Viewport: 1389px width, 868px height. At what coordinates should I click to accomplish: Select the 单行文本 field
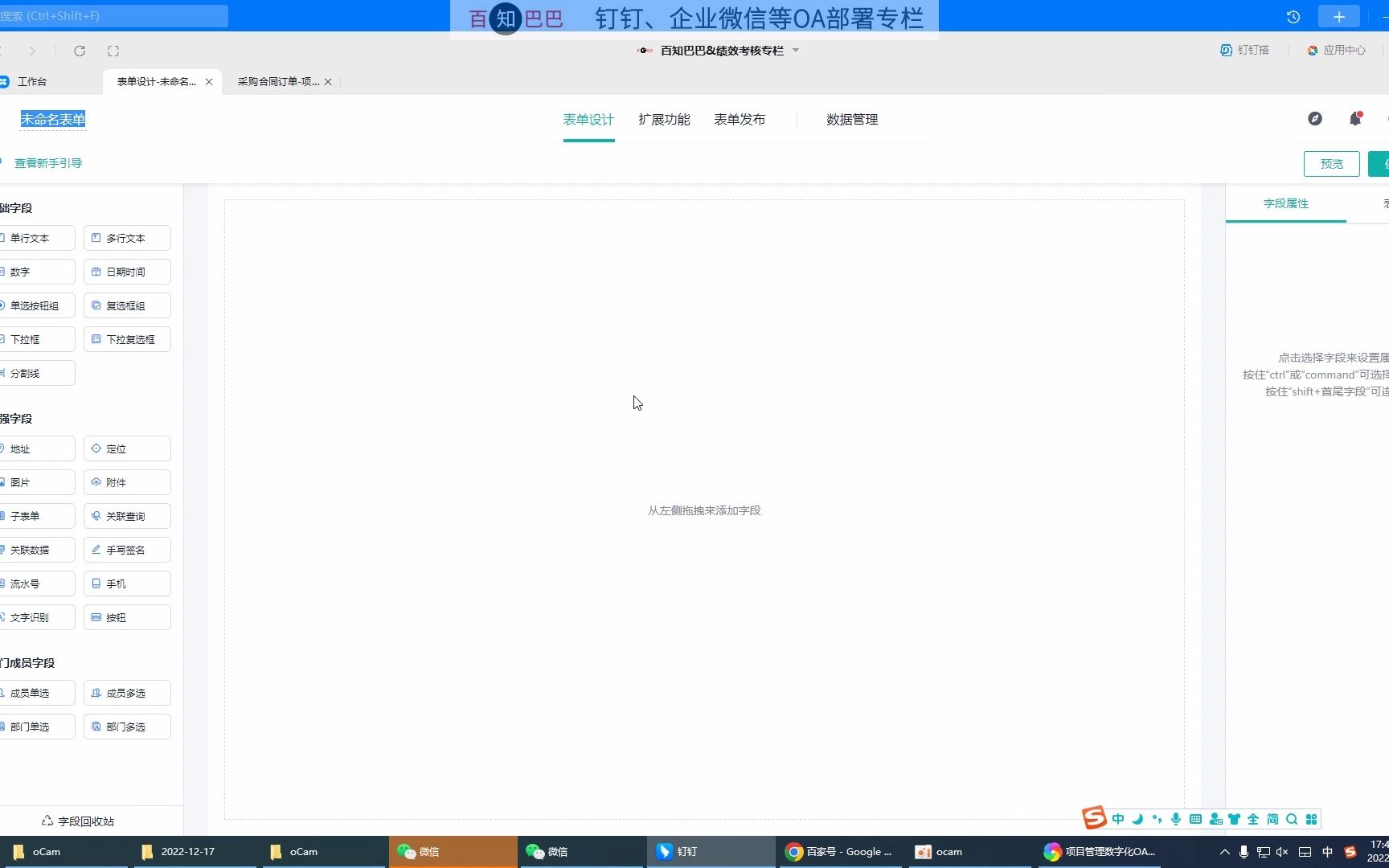(x=35, y=238)
